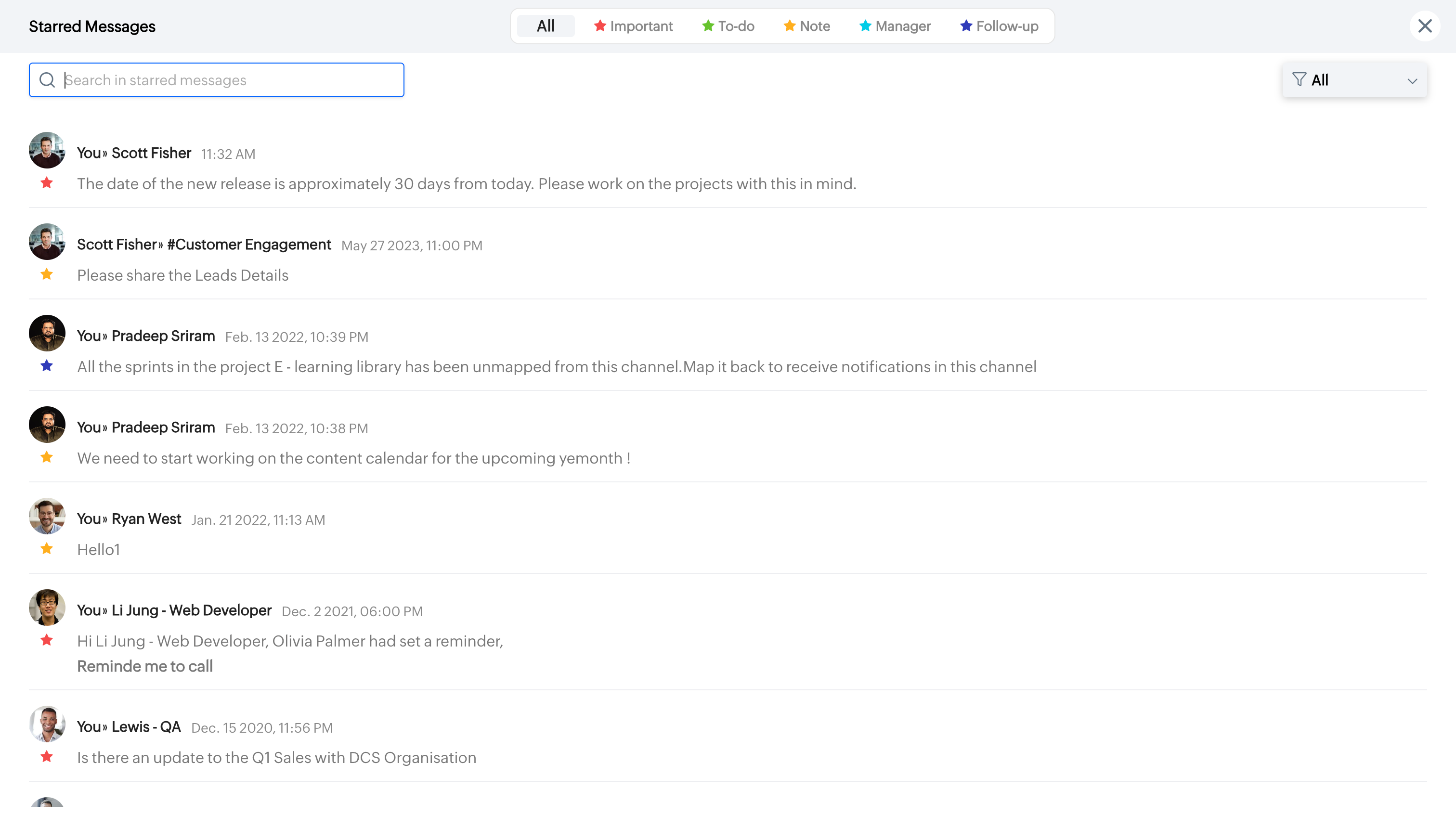Click the search magnifier icon

point(47,80)
